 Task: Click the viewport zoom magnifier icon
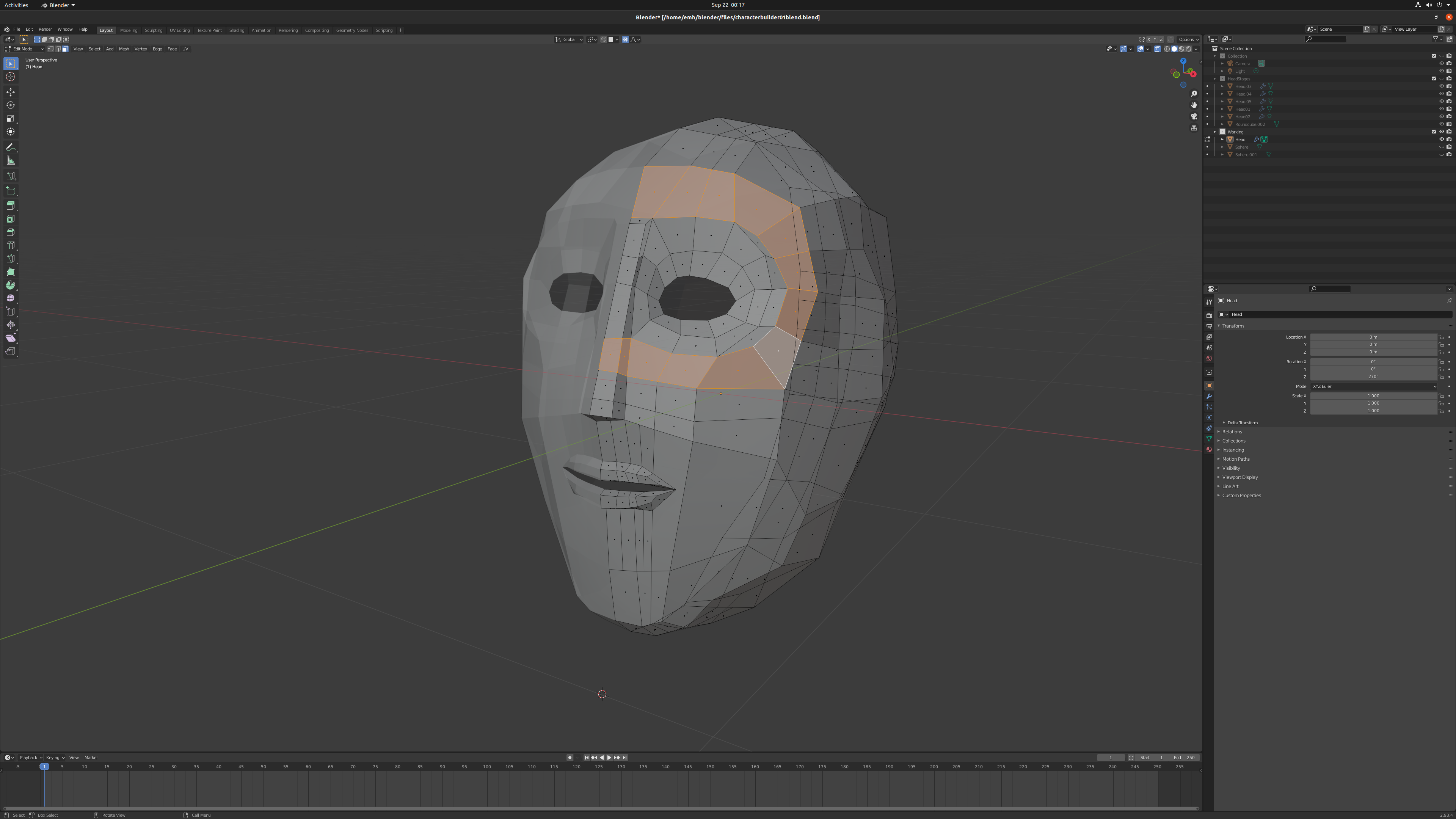coord(1194,94)
